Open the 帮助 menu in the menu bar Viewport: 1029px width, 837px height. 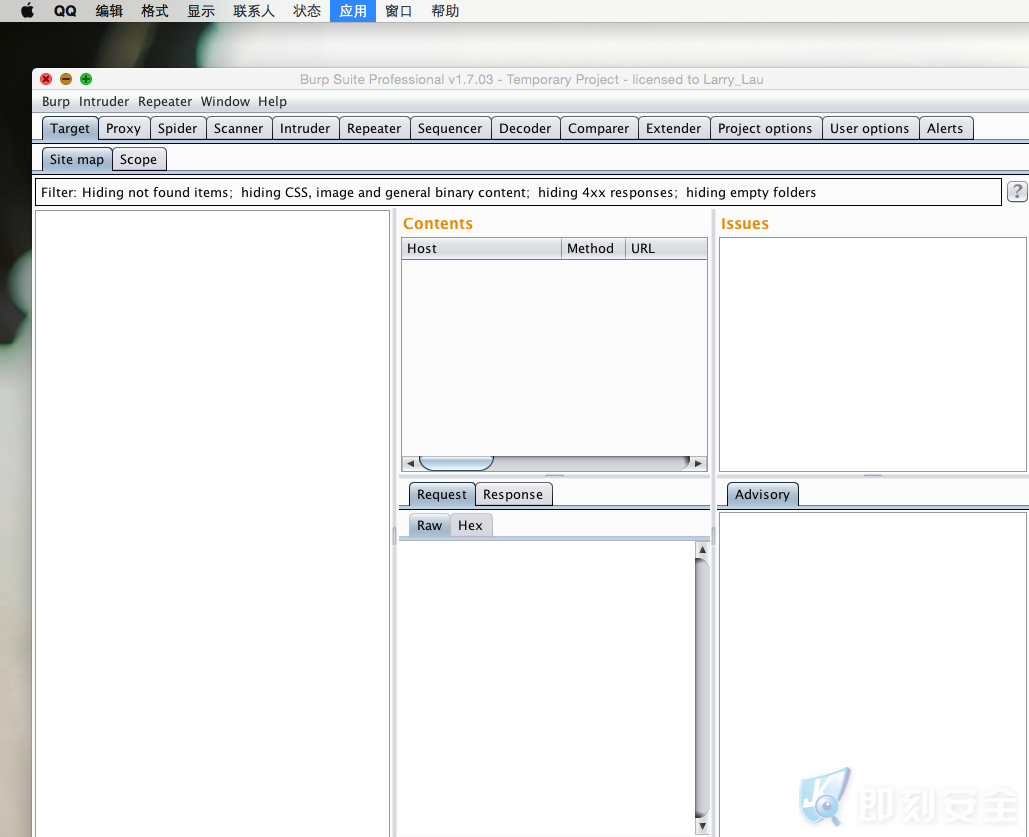[x=445, y=11]
